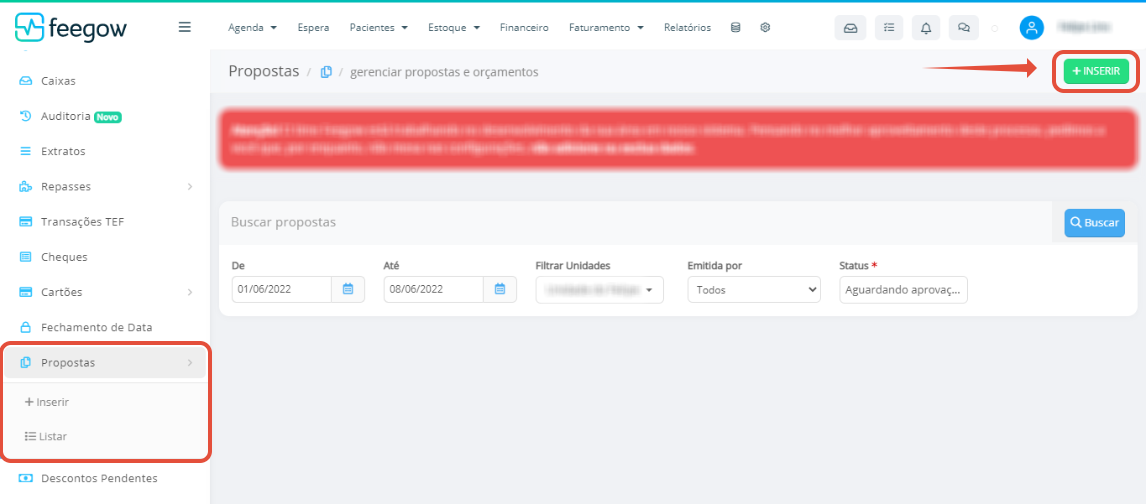
Task: Click the Extratos list icon
Action: 26,151
